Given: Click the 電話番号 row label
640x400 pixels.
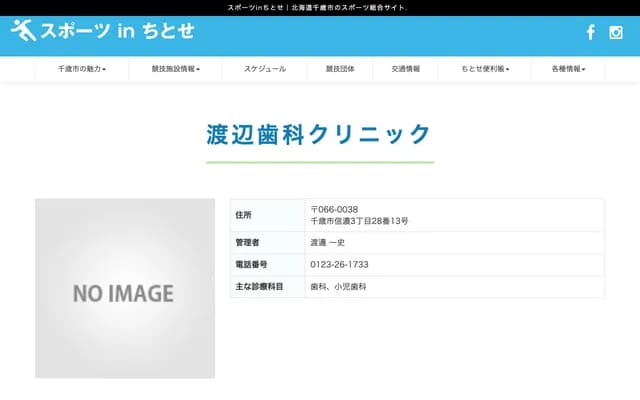Looking at the screenshot, I should pyautogui.click(x=251, y=264).
